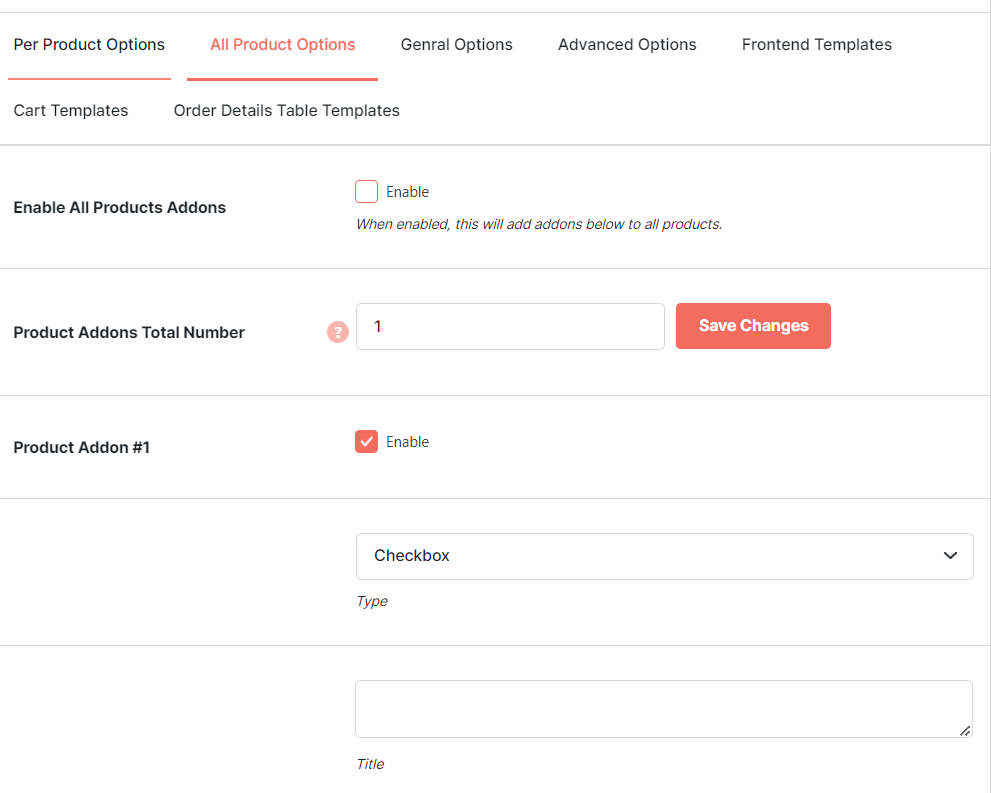Click the 'When enabled, this will add addons' description
This screenshot has height=793, width=991.
[x=539, y=224]
